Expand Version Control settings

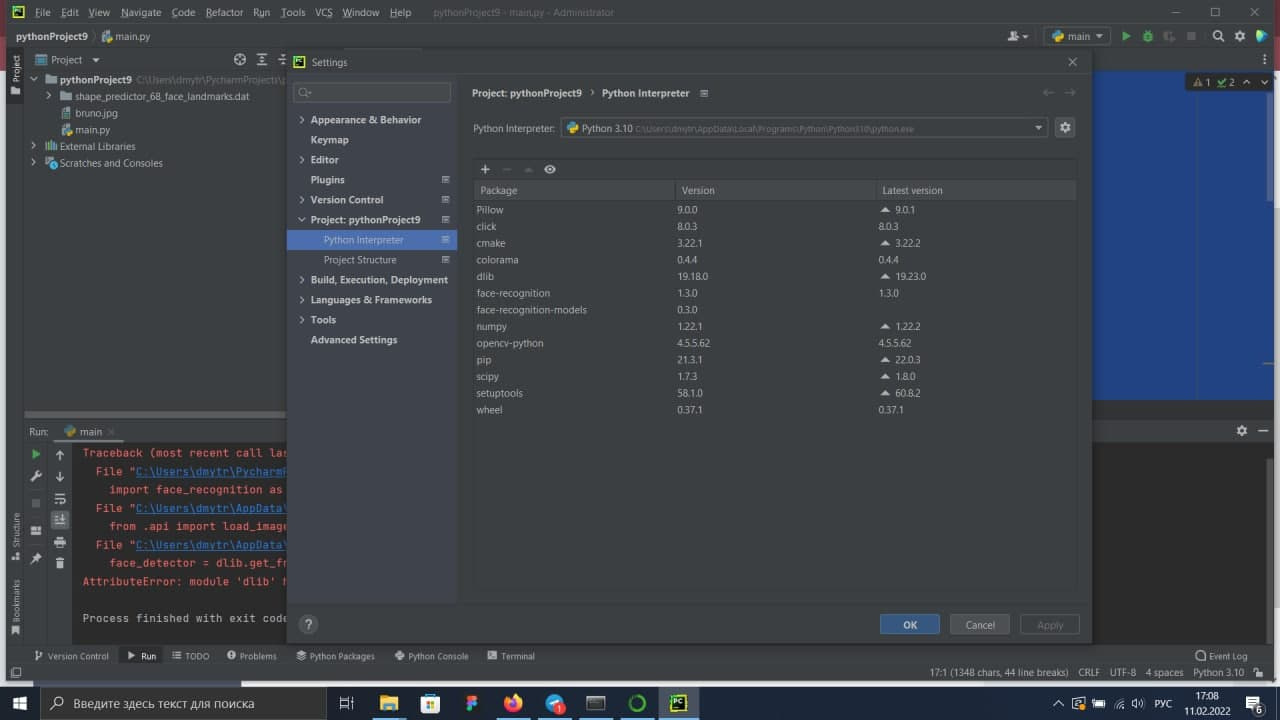coord(302,200)
